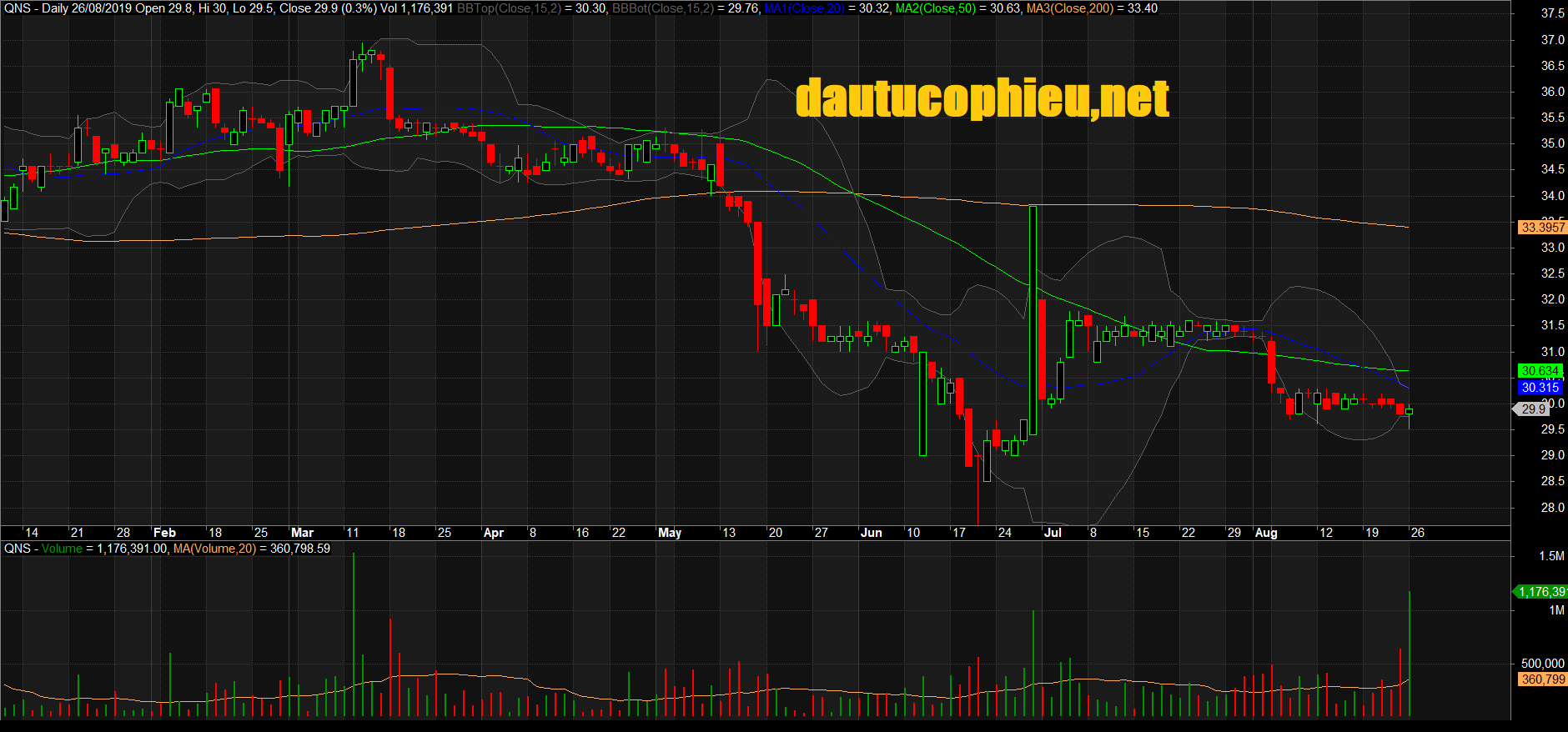Image resolution: width=1568 pixels, height=732 pixels.
Task: Click the tall green candle before Jul
Action: click(1033, 320)
